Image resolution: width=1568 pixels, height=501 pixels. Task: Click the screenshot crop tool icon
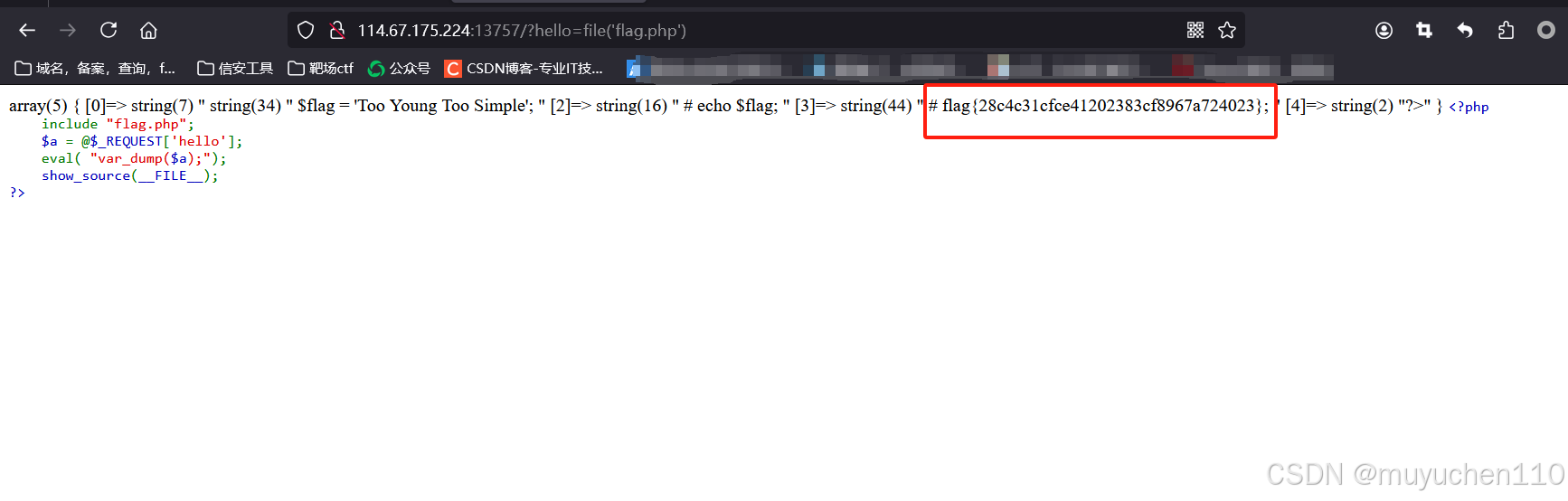point(1424,31)
